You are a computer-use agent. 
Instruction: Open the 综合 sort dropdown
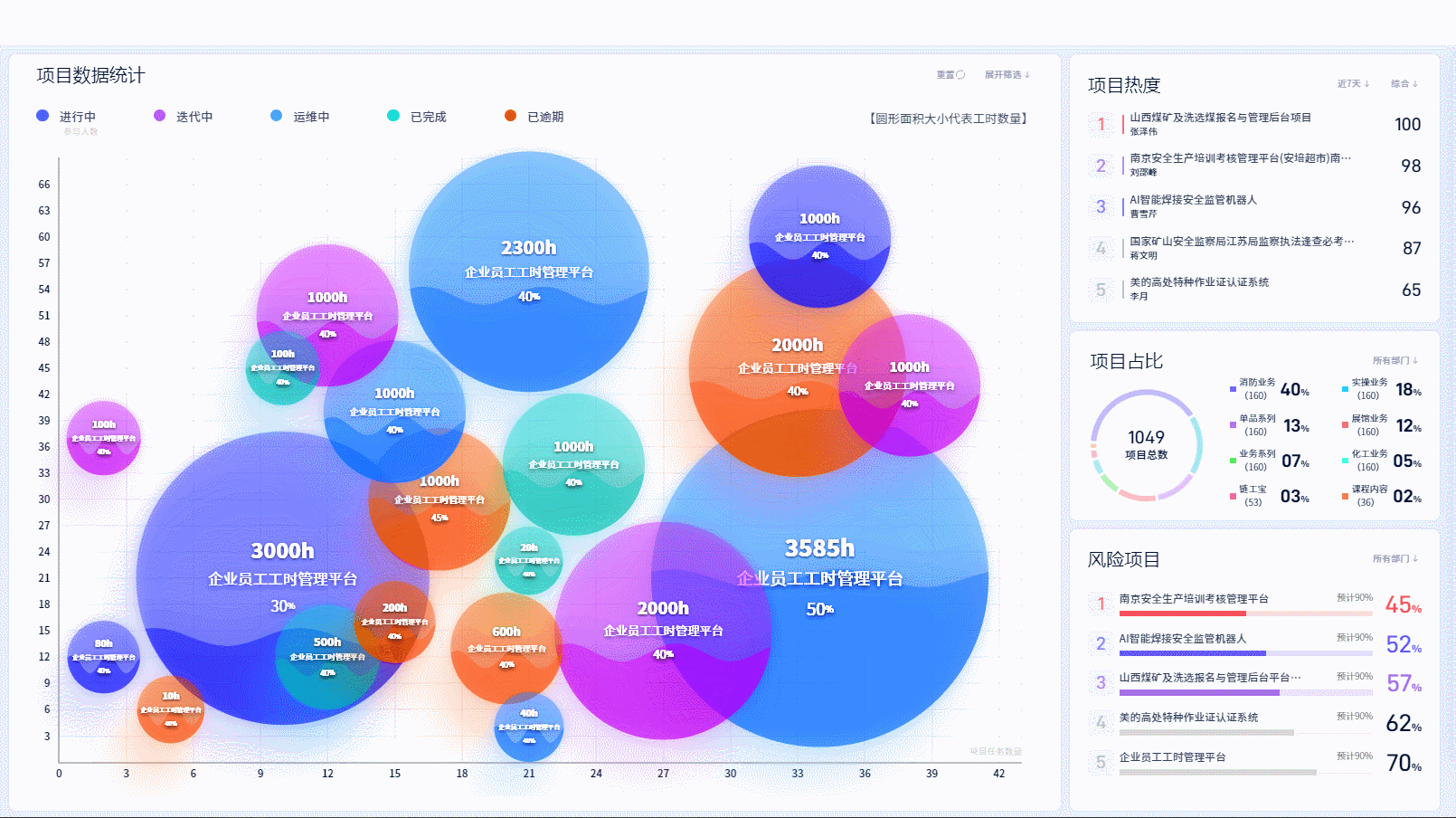point(1404,83)
